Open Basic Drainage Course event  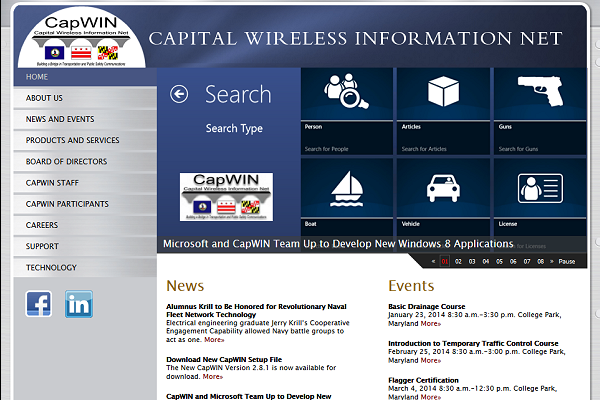coord(427,307)
